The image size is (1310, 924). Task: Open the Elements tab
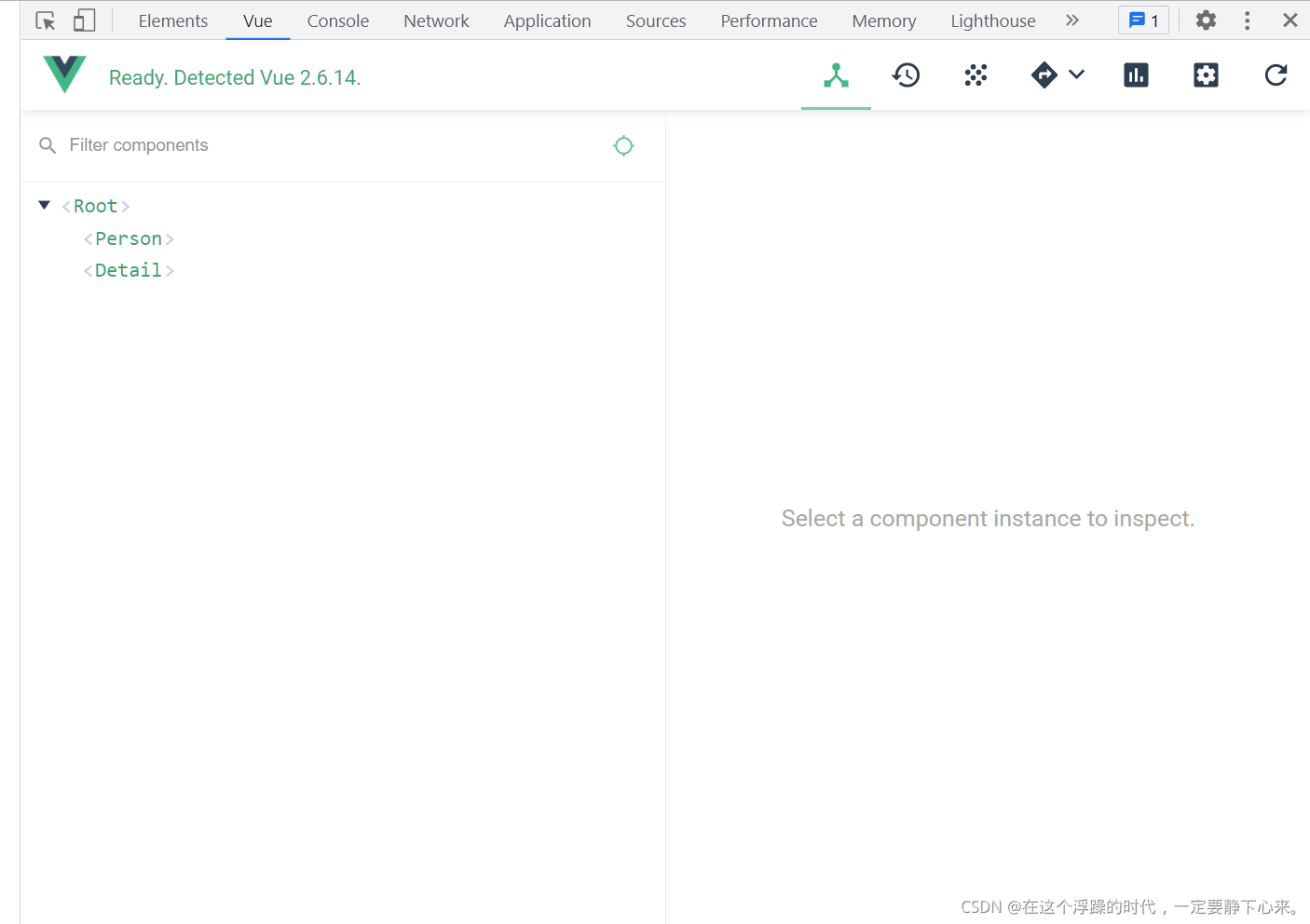click(x=173, y=20)
